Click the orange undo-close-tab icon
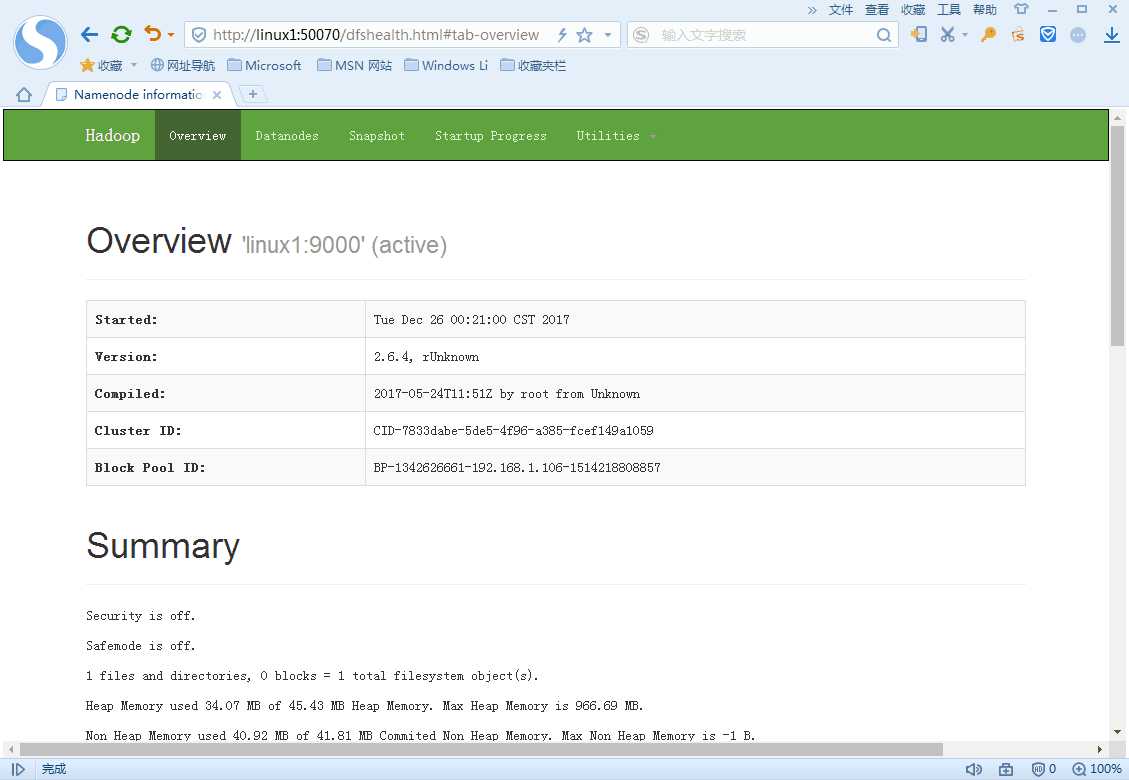This screenshot has height=780, width=1129. coord(152,33)
